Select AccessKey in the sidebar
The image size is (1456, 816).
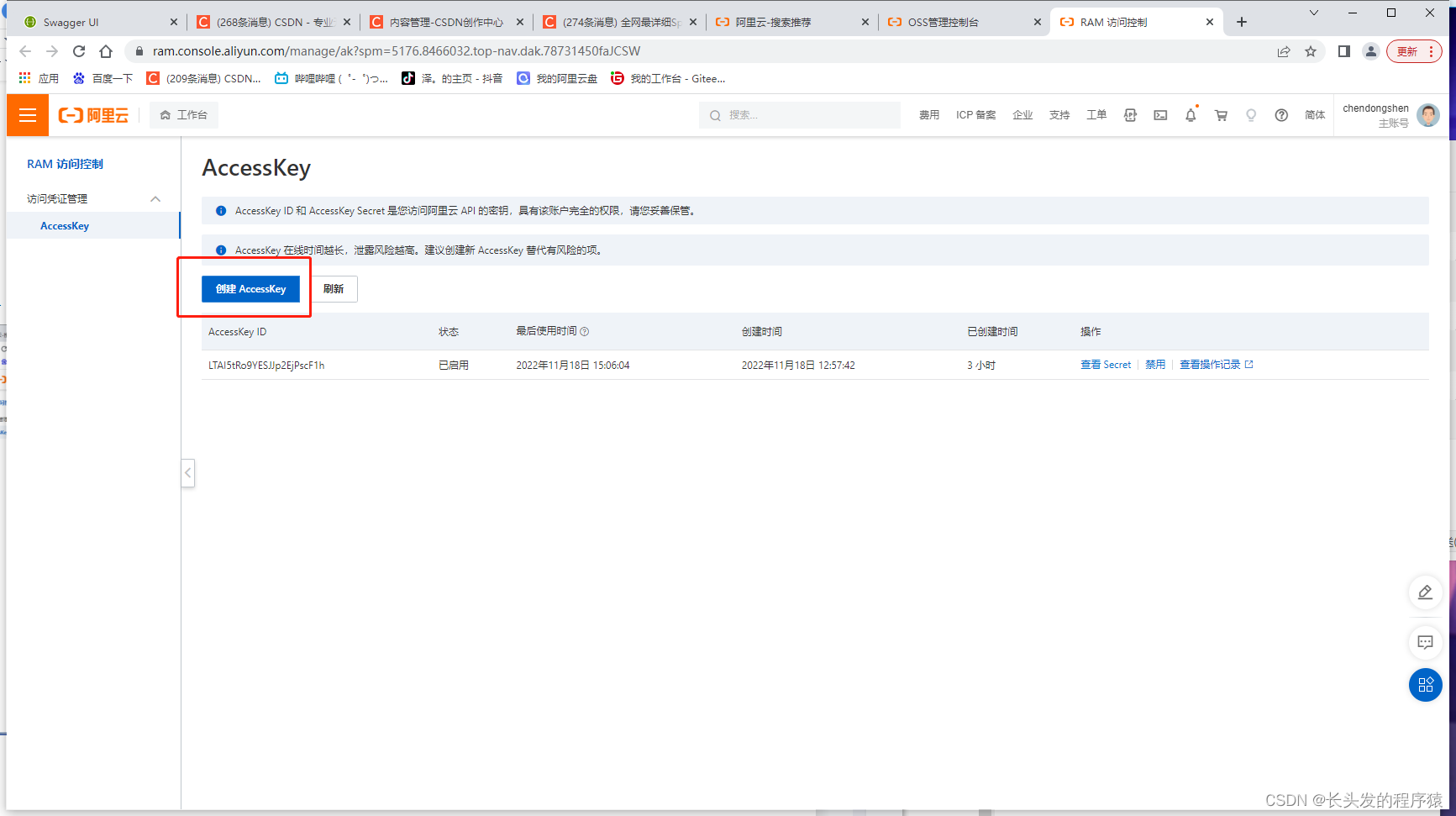[x=65, y=226]
